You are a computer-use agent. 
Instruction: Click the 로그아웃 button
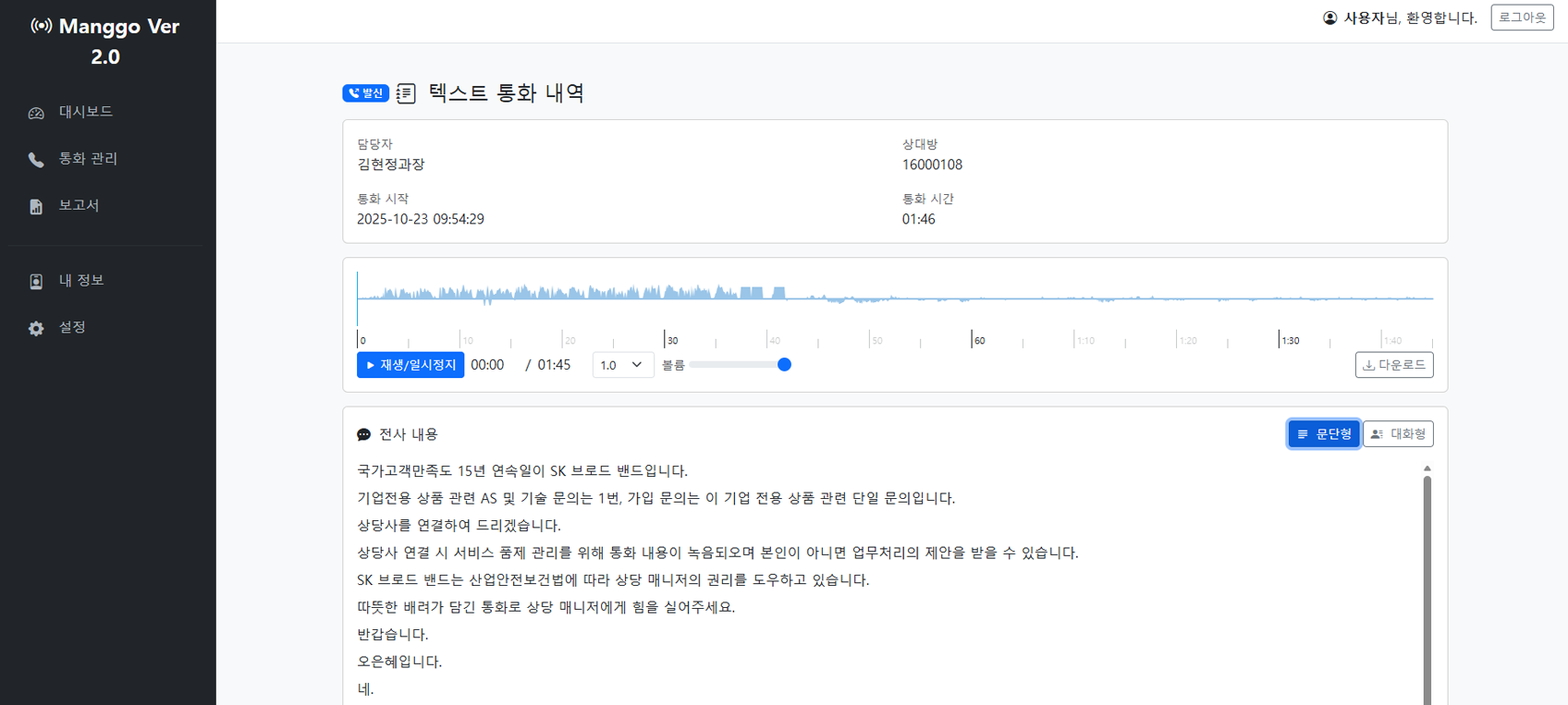1522,18
